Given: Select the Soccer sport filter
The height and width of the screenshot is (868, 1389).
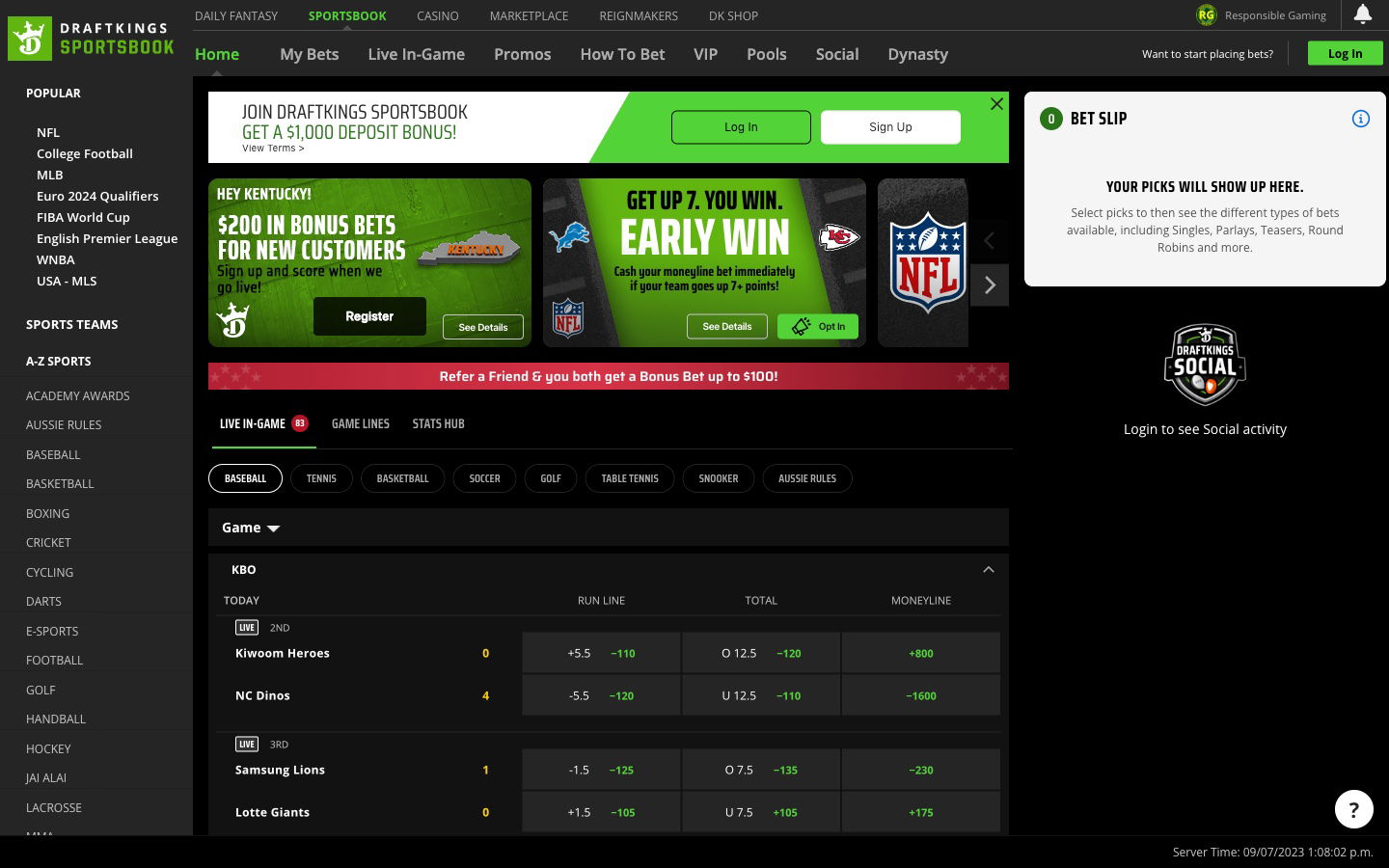Looking at the screenshot, I should coord(484,478).
